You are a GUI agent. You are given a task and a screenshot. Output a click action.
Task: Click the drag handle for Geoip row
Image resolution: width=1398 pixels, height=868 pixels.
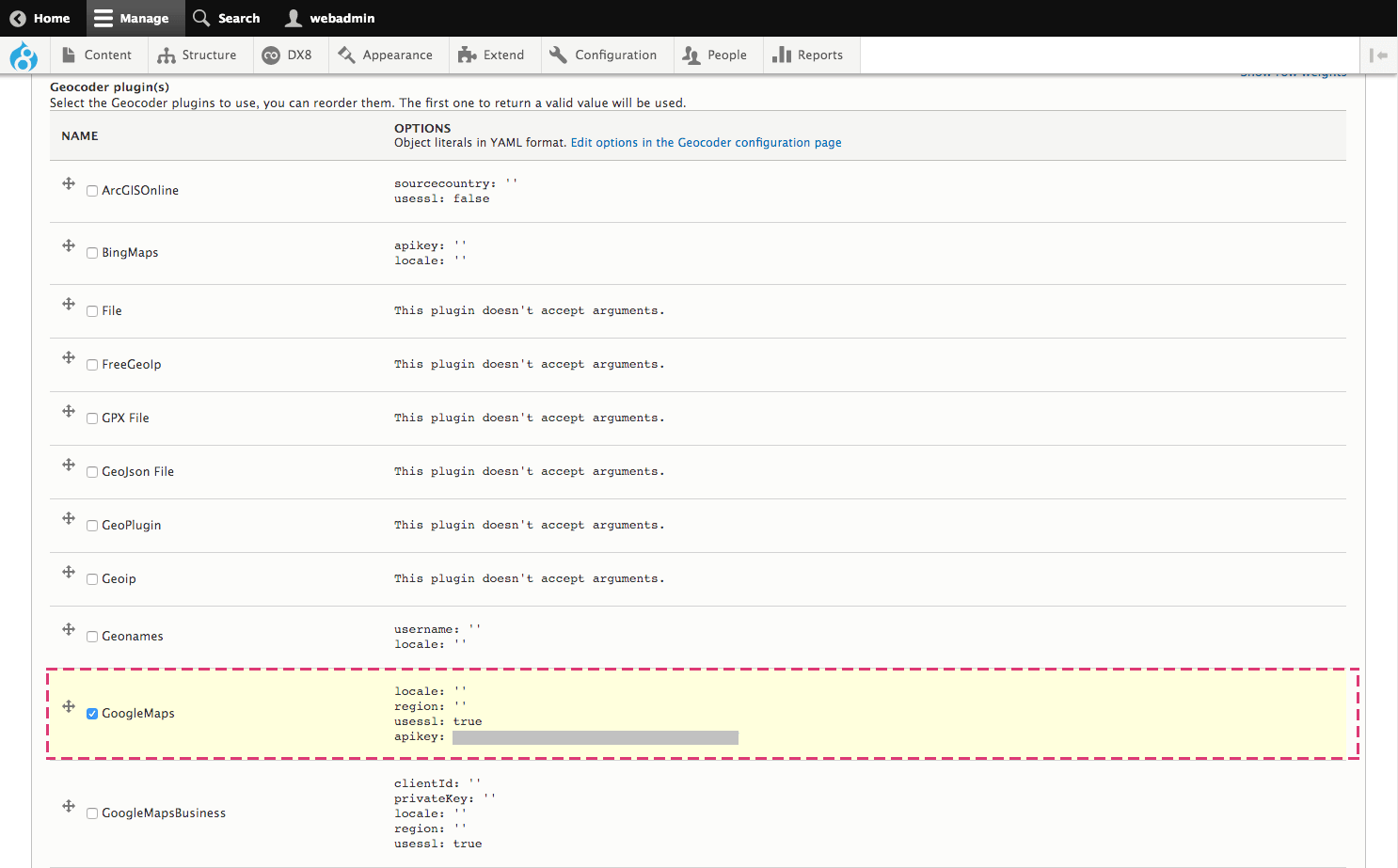[69, 572]
